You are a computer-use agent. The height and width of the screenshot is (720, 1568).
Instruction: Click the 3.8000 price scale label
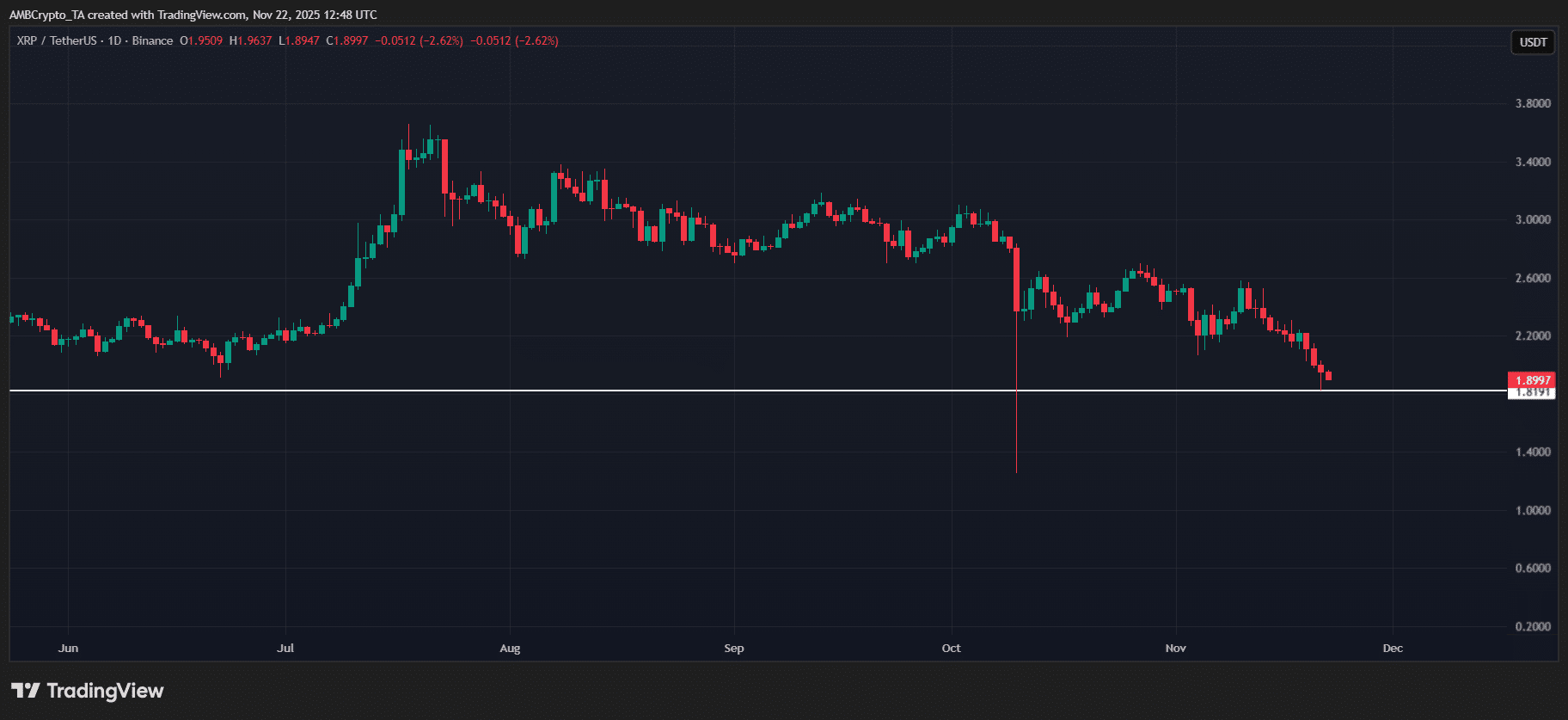tap(1532, 103)
